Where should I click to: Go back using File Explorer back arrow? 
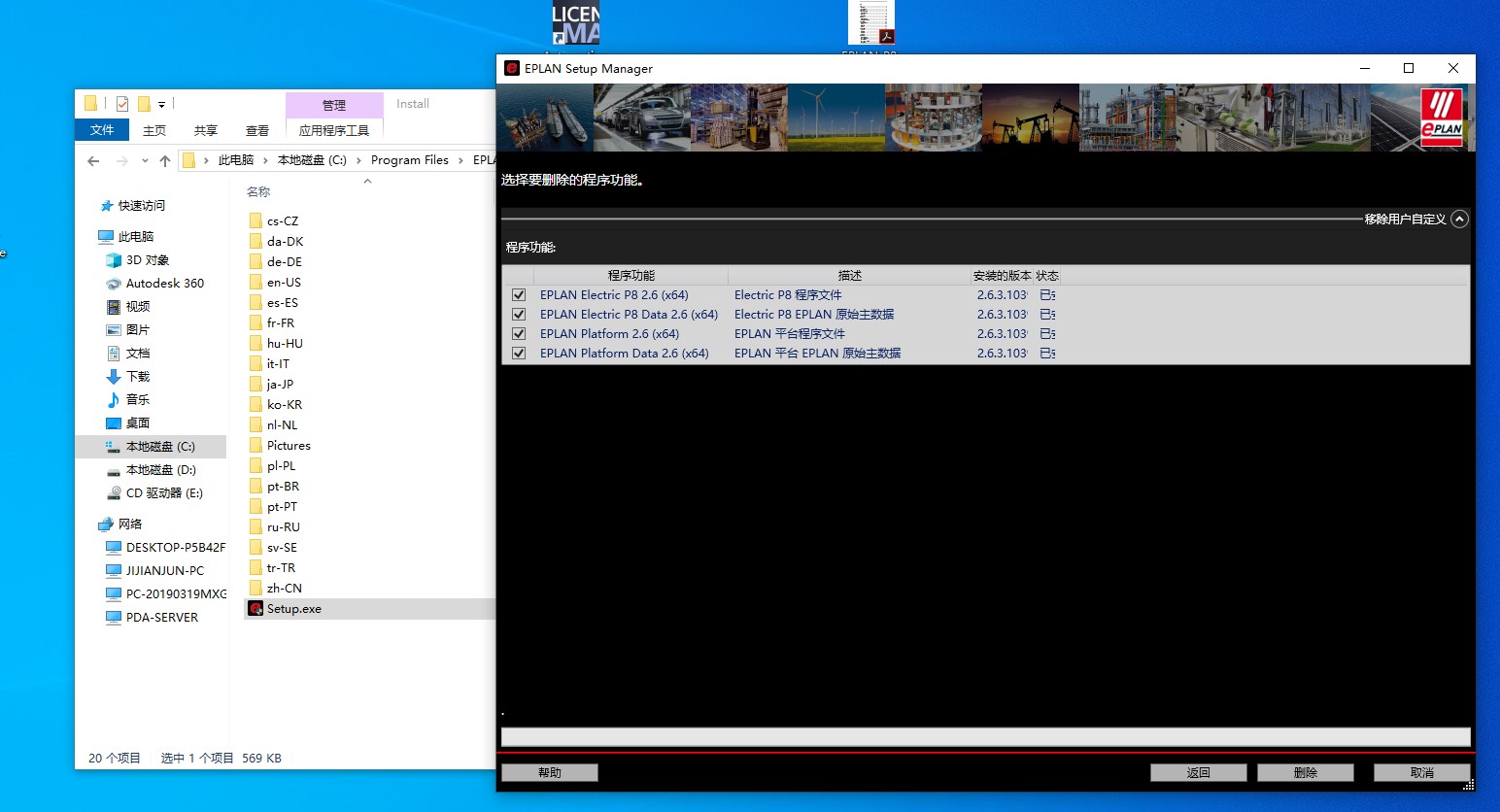93,161
